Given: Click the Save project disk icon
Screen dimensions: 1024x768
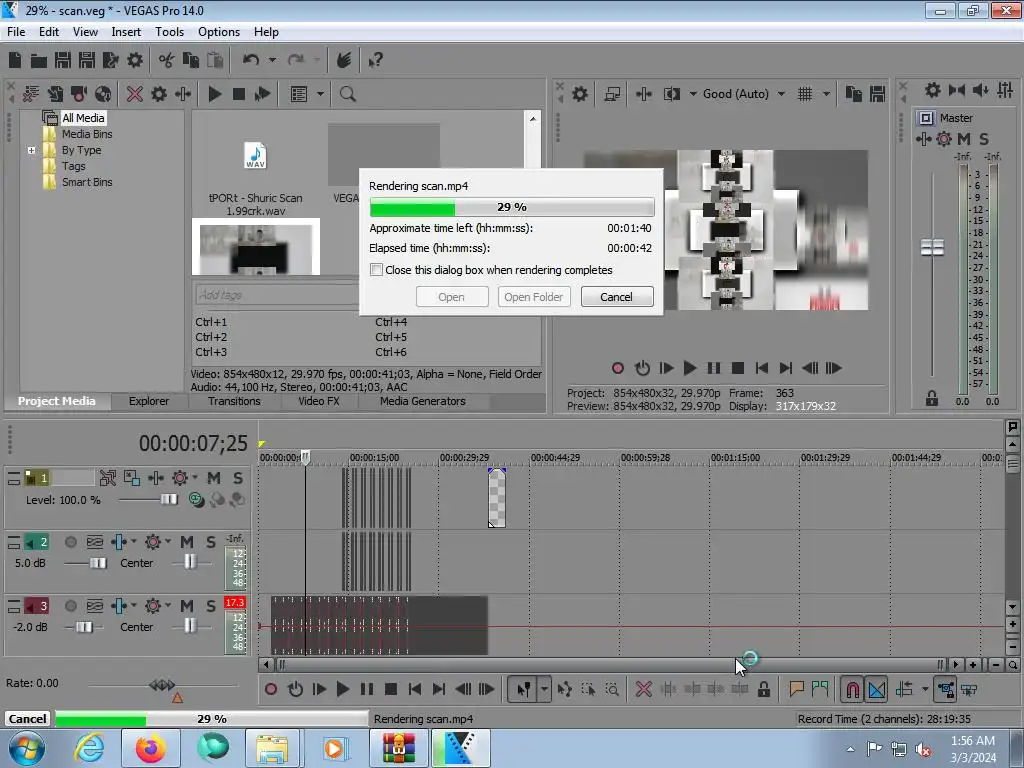Looking at the screenshot, I should [63, 61].
